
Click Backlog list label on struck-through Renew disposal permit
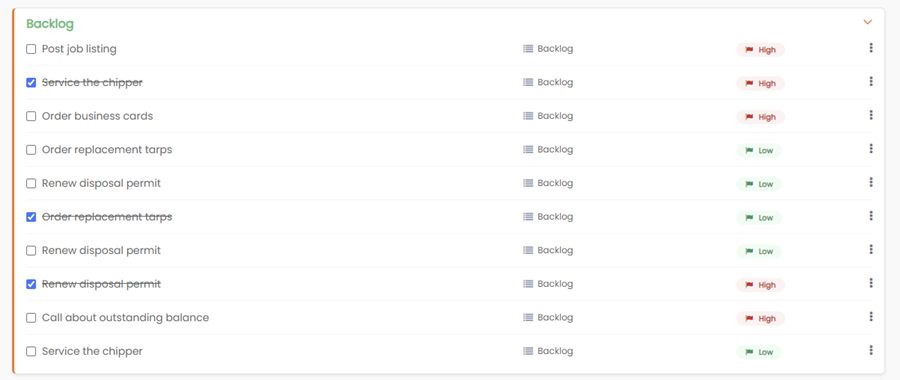click(x=555, y=284)
